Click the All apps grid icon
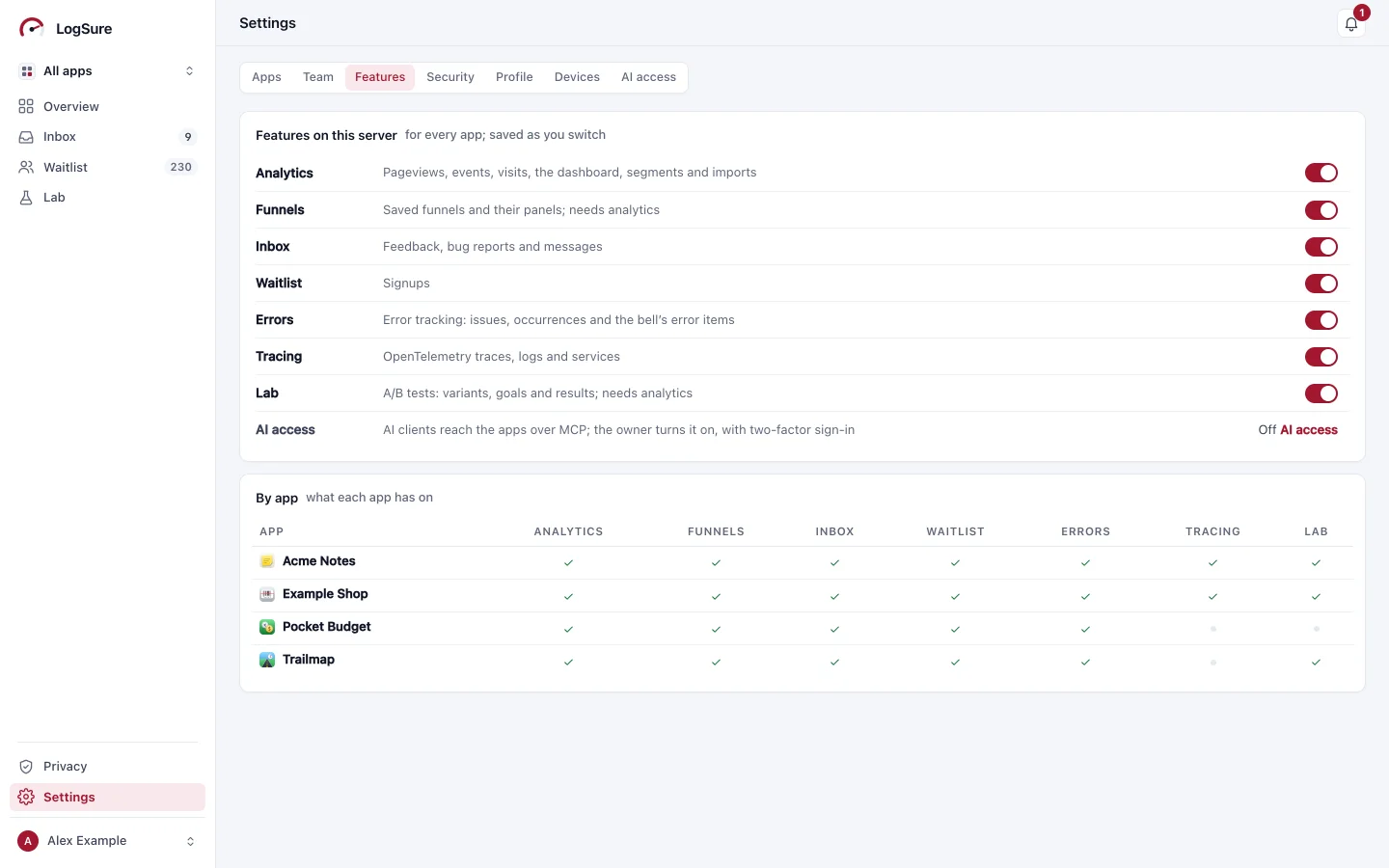 pyautogui.click(x=27, y=71)
